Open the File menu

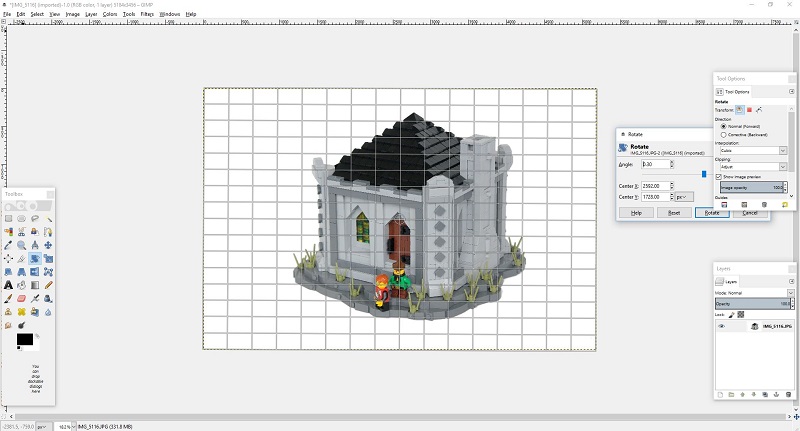[x=7, y=14]
